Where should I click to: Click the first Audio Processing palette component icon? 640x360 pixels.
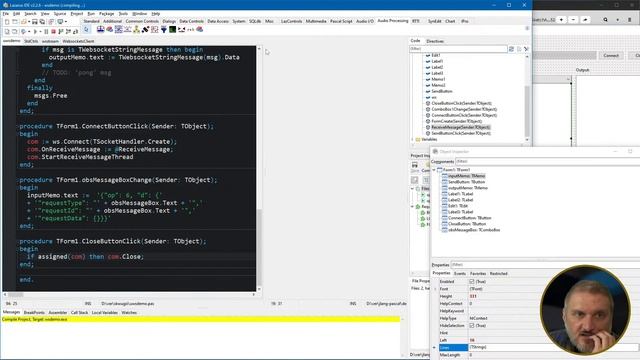[101, 29]
